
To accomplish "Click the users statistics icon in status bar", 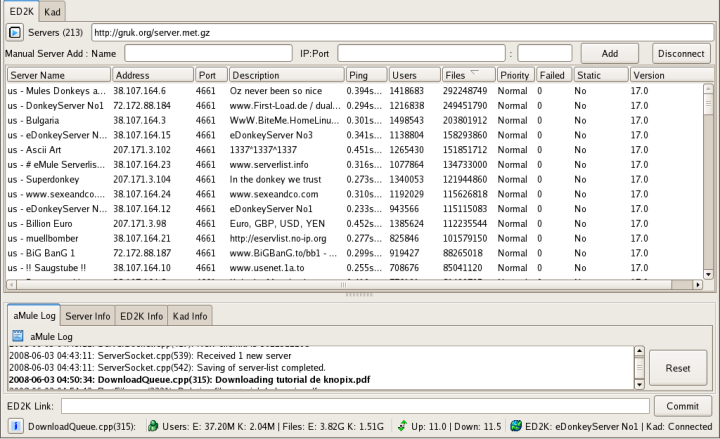I will (x=152, y=426).
